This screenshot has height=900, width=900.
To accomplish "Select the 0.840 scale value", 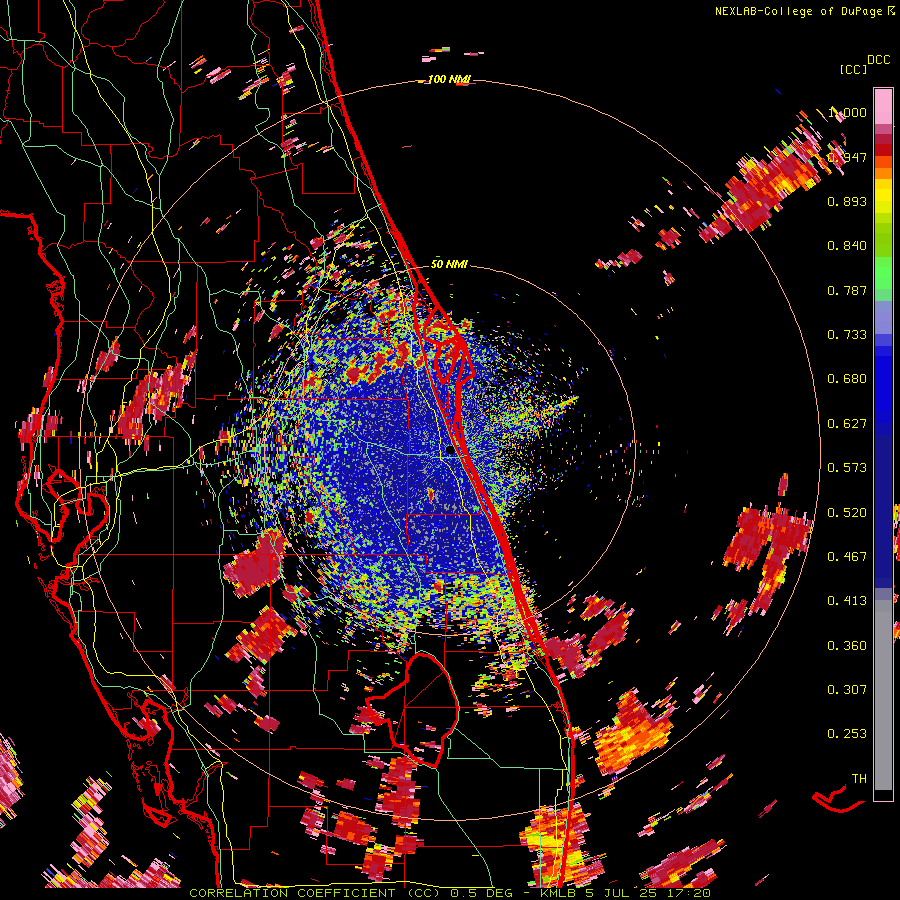I will 847,246.
